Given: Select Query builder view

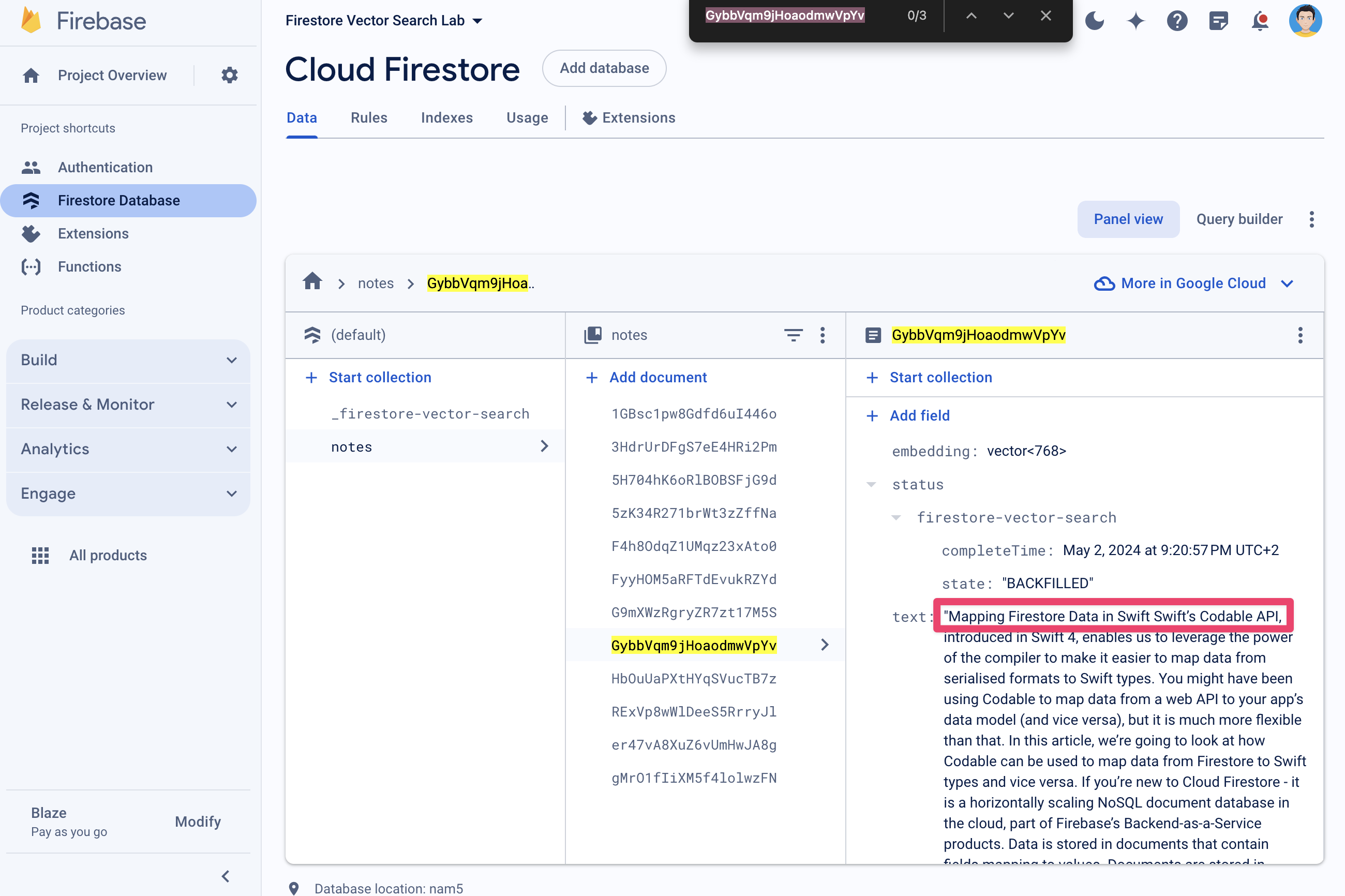Looking at the screenshot, I should tap(1239, 219).
